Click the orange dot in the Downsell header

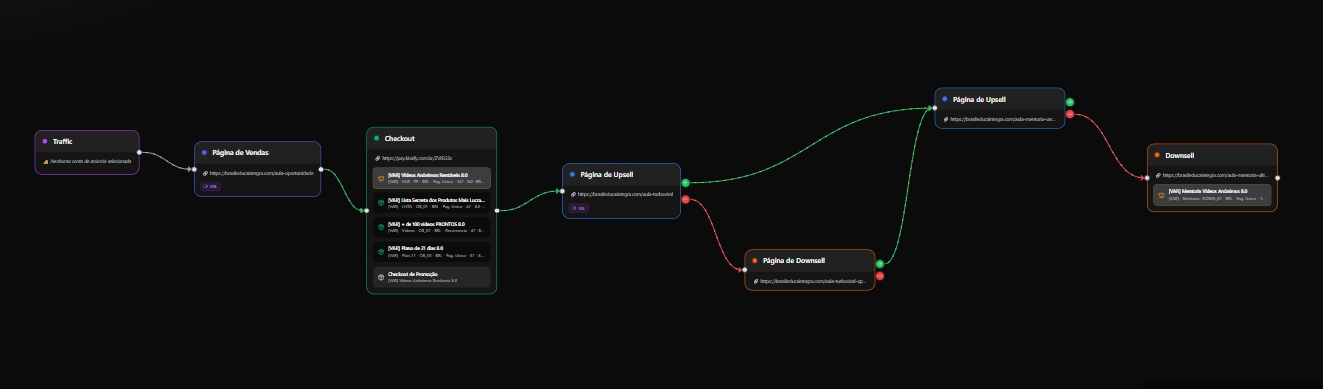(1157, 155)
